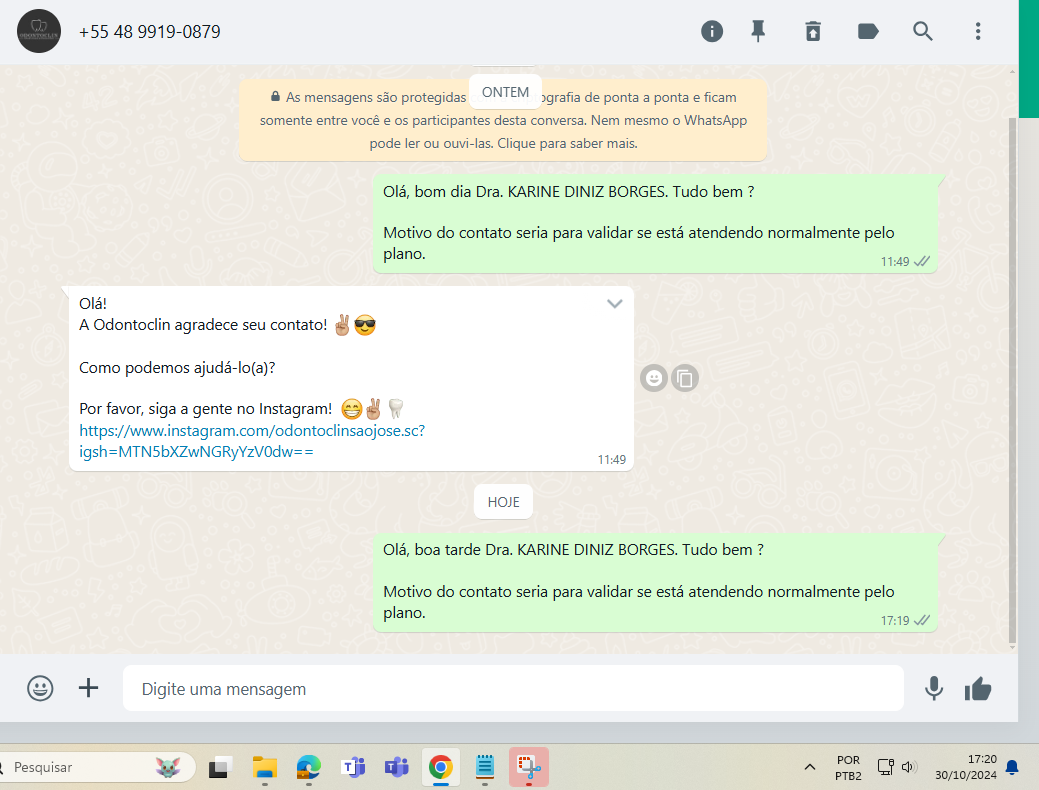This screenshot has height=790, width=1039.
Task: Copy the Odontoclin message with copy icon
Action: (x=685, y=378)
